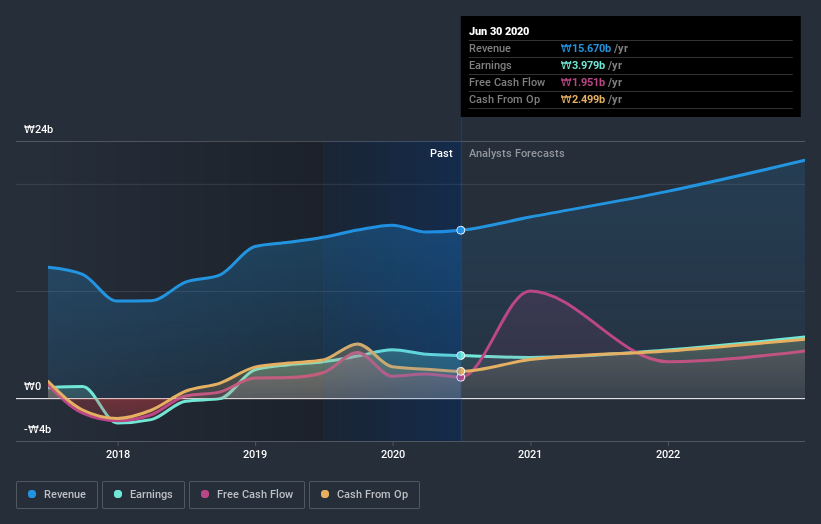The image size is (821, 524).
Task: Click the 2020 x-axis label
Action: pos(393,454)
